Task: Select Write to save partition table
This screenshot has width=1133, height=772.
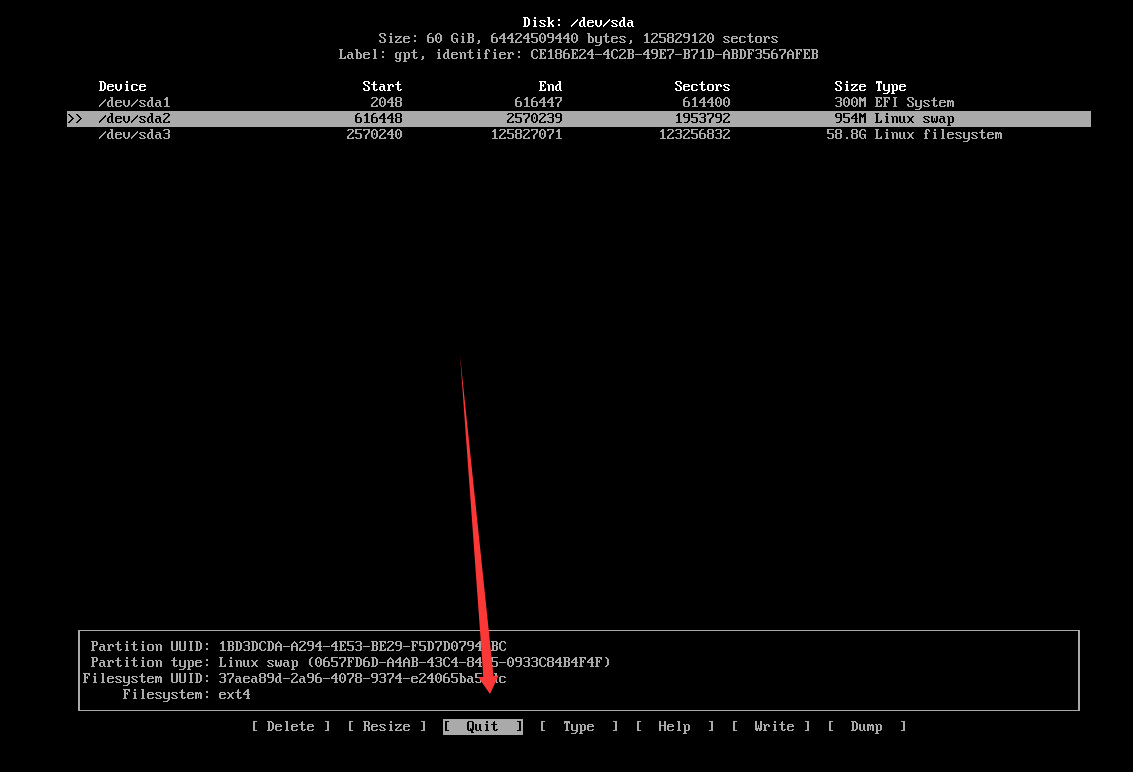Action: tap(774, 727)
